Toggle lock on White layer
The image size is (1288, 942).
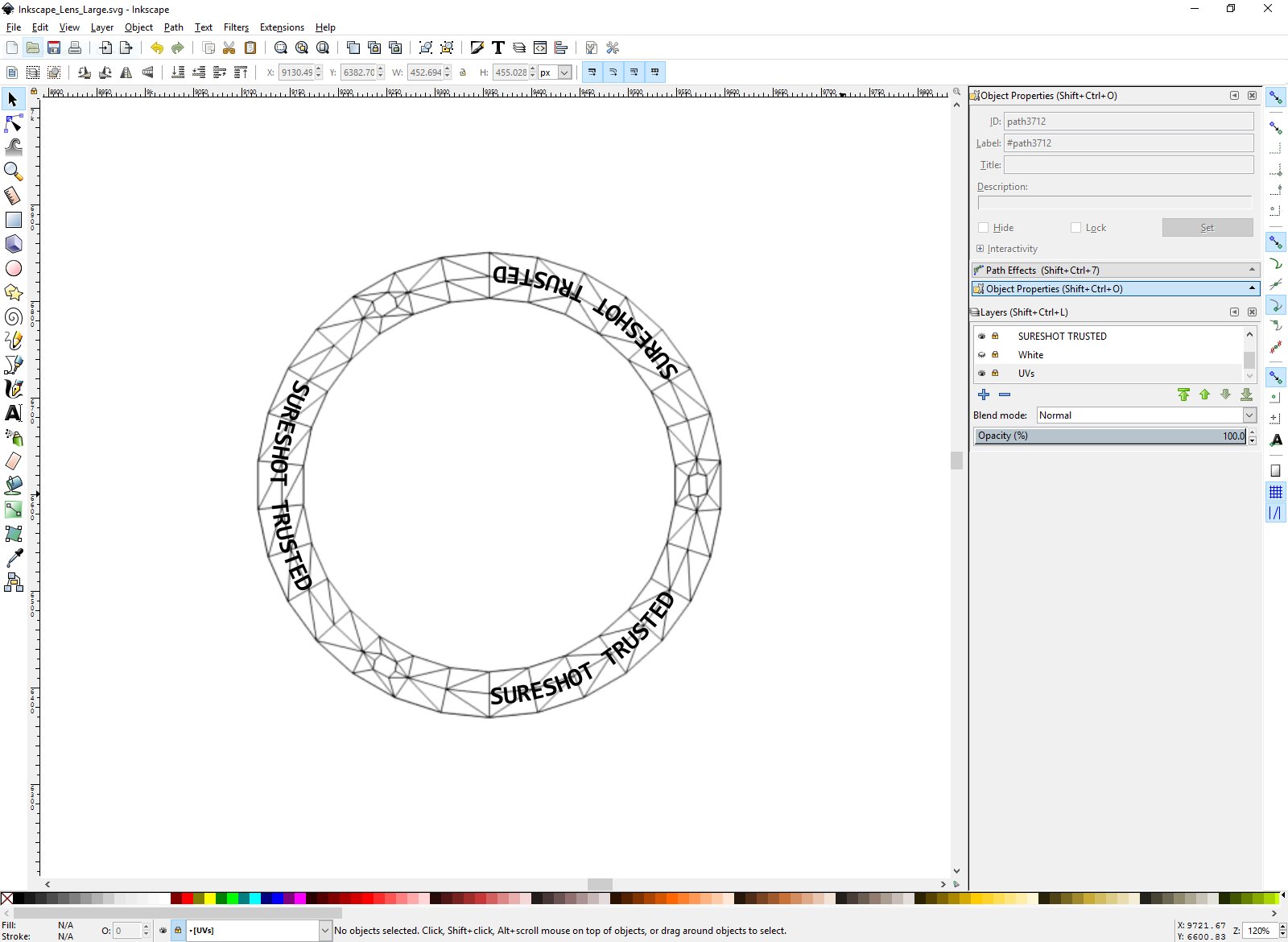pos(995,355)
